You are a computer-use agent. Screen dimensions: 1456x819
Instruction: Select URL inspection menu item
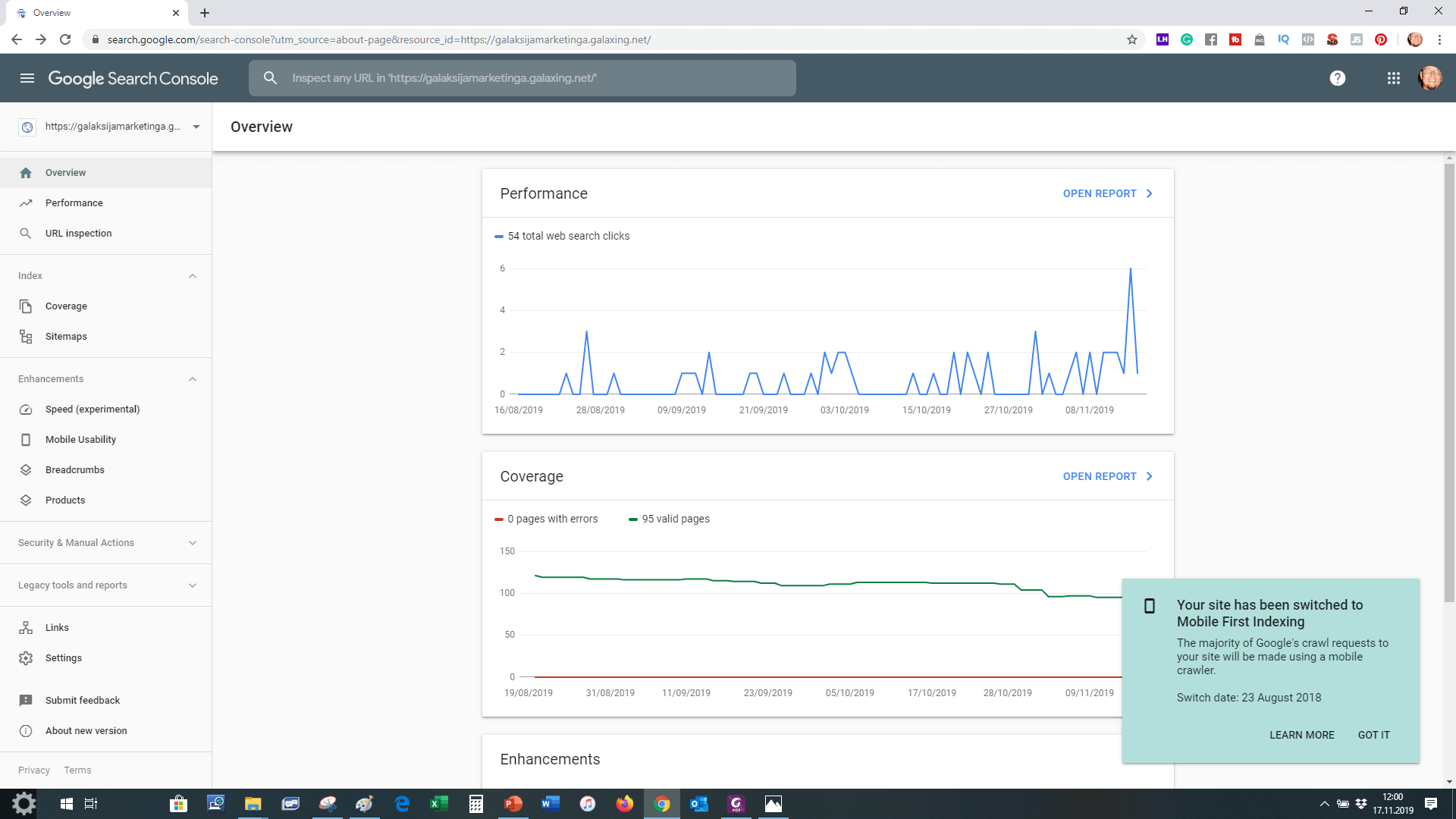pos(78,234)
